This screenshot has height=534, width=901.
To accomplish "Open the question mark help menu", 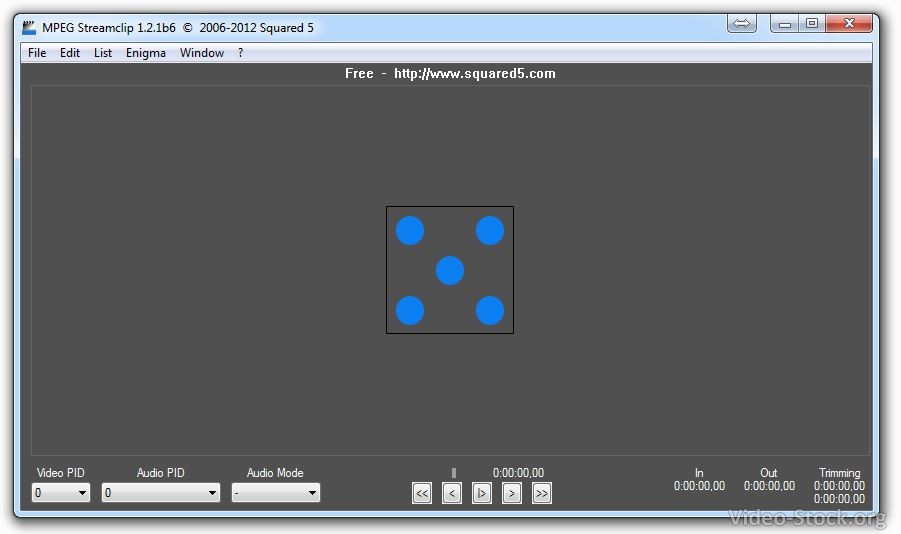I will point(240,53).
